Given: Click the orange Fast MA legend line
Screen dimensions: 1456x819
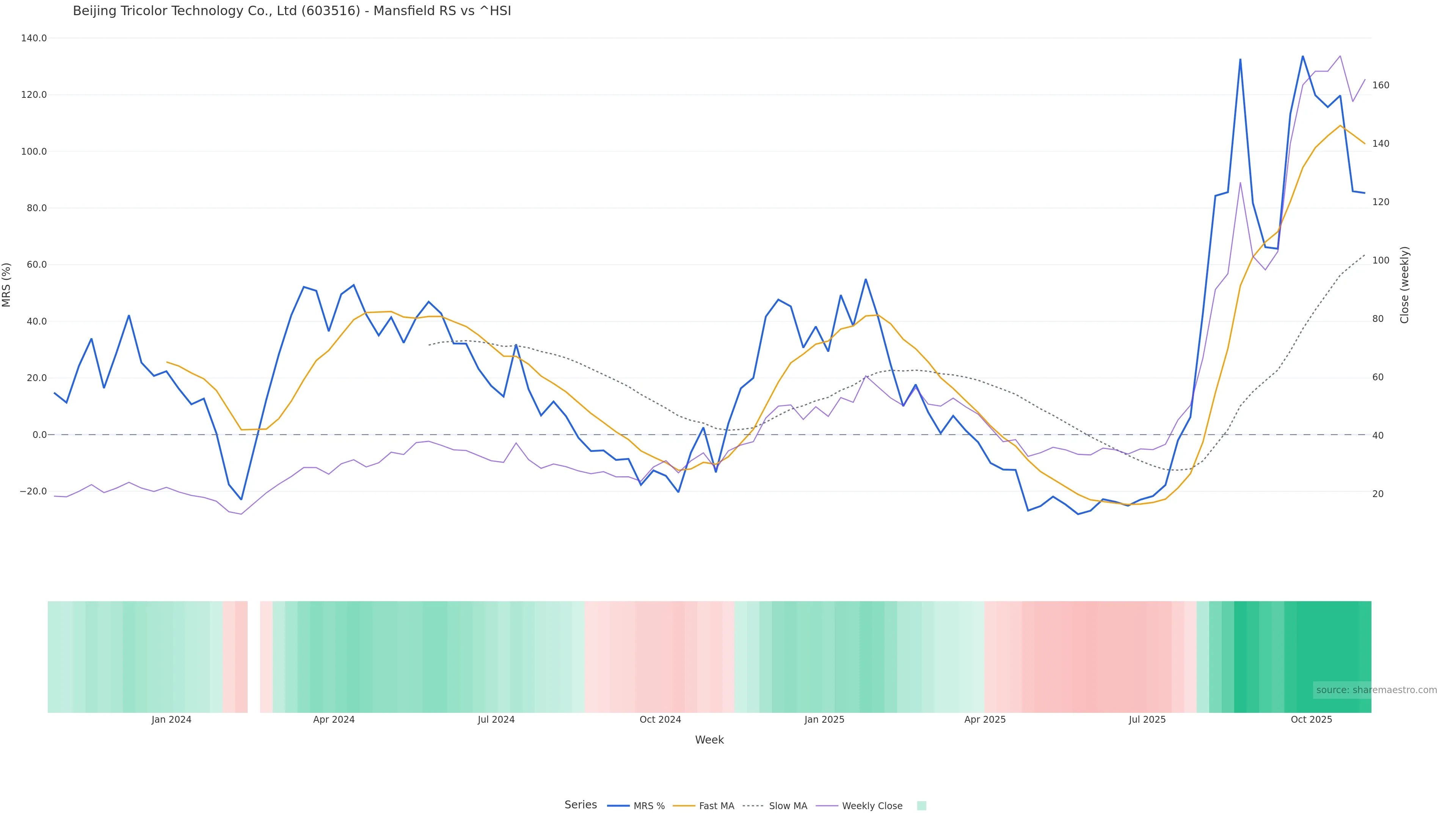Looking at the screenshot, I should pyautogui.click(x=684, y=806).
